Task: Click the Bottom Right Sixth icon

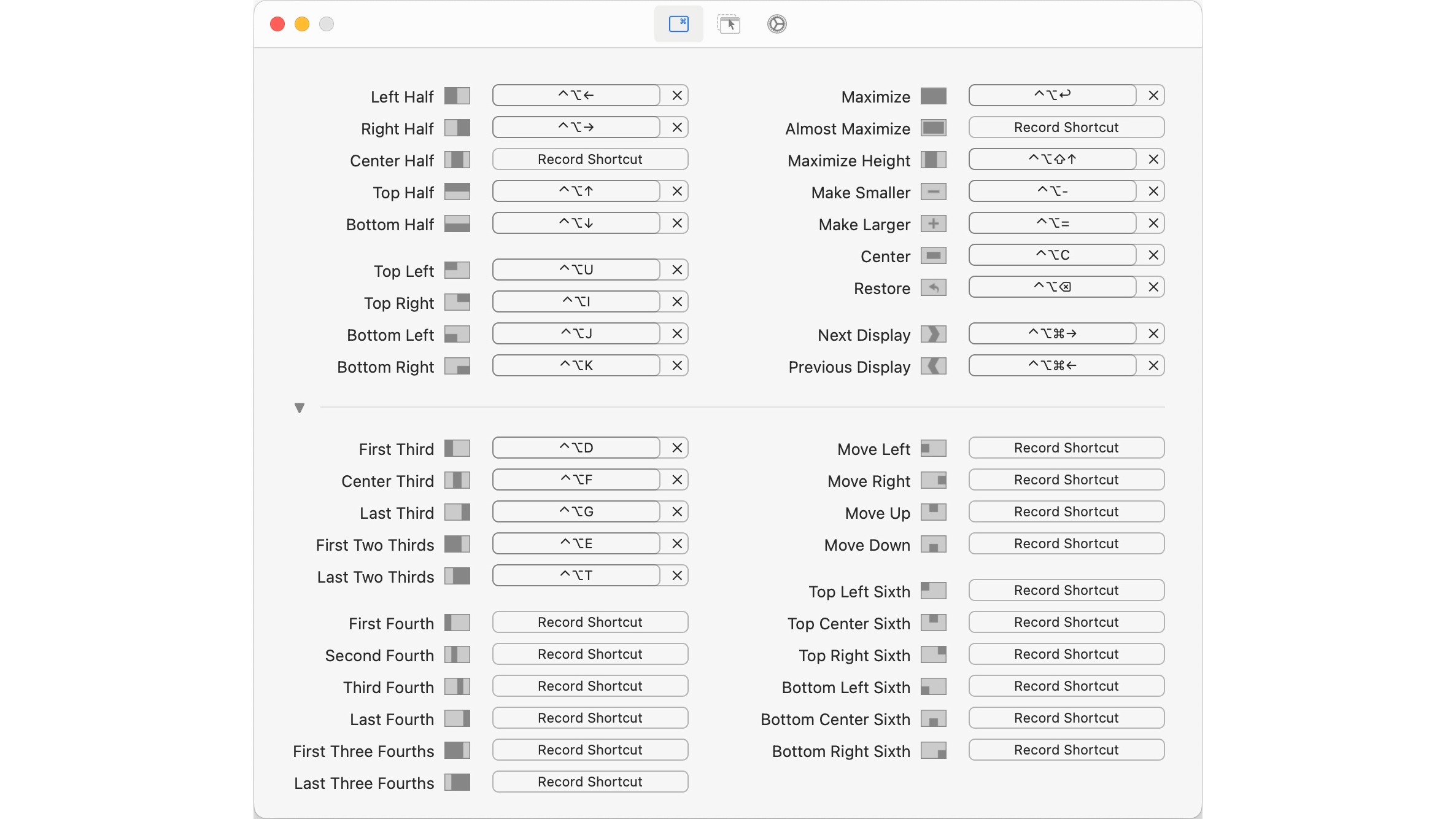Action: [934, 750]
